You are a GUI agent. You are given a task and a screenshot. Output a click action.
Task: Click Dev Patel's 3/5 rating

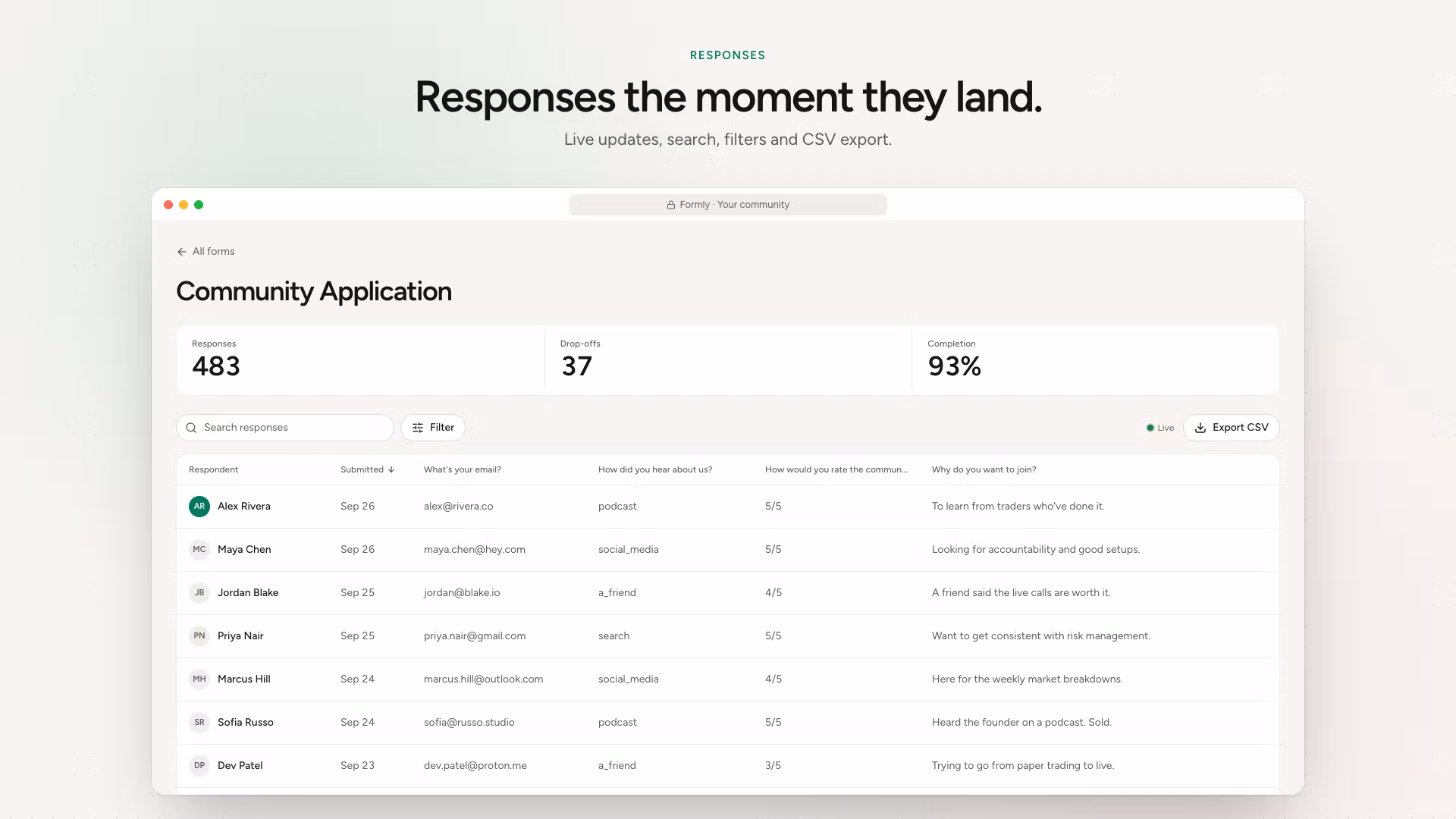773,766
